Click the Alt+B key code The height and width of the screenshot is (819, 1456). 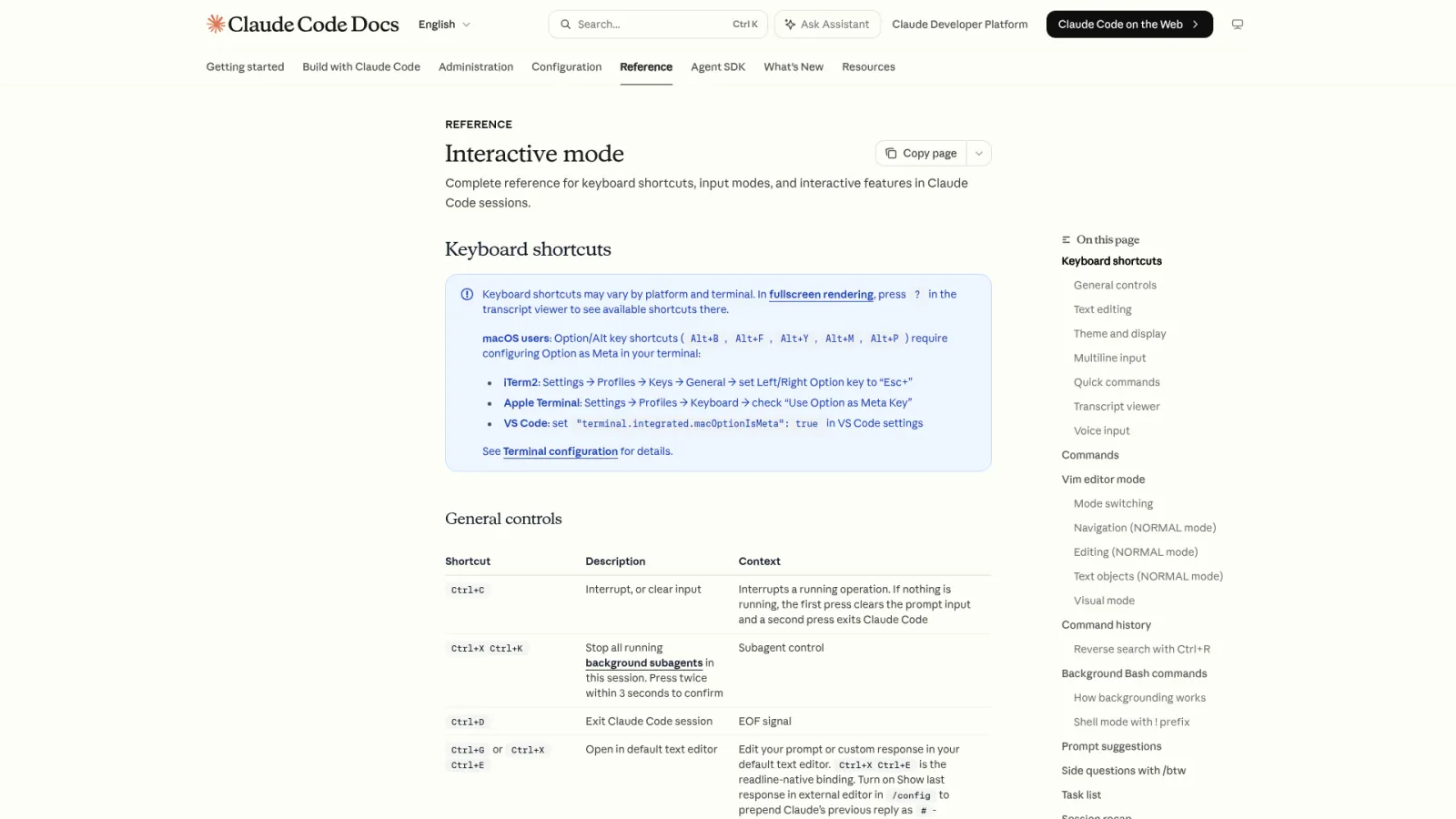point(704,339)
